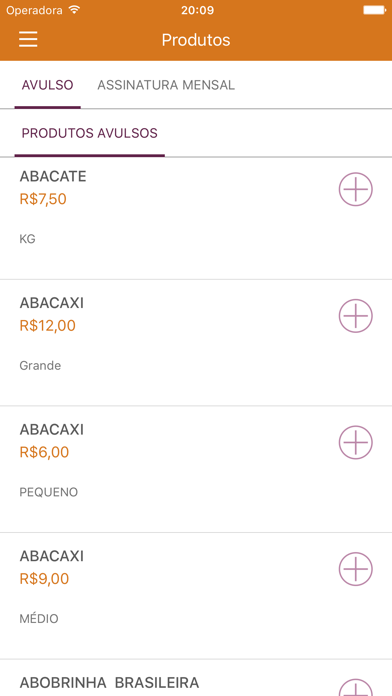Tap the 20:09 clock in status bar
The image size is (392, 696).
pyautogui.click(x=198, y=10)
